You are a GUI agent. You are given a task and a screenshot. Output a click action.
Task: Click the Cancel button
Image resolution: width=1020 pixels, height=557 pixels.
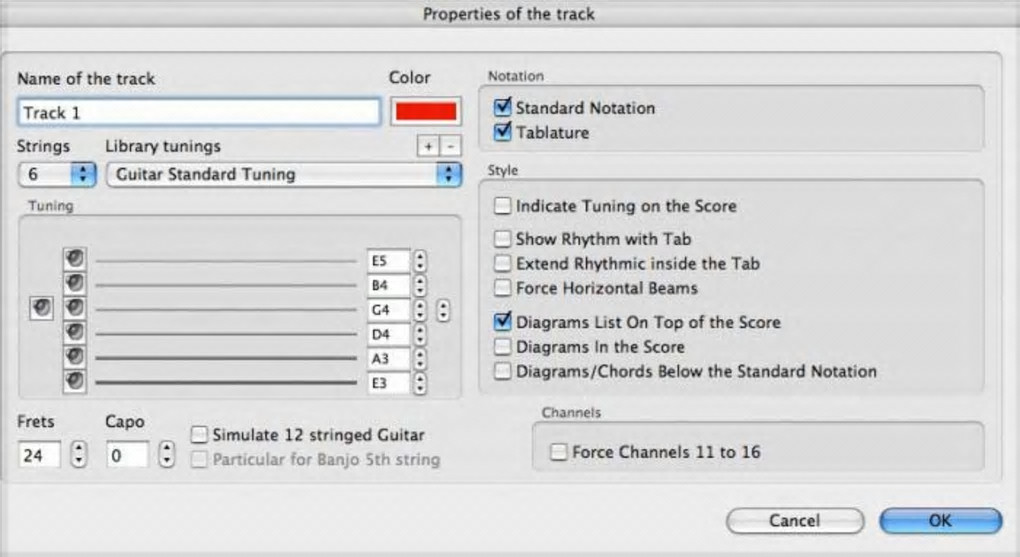pyautogui.click(x=795, y=521)
